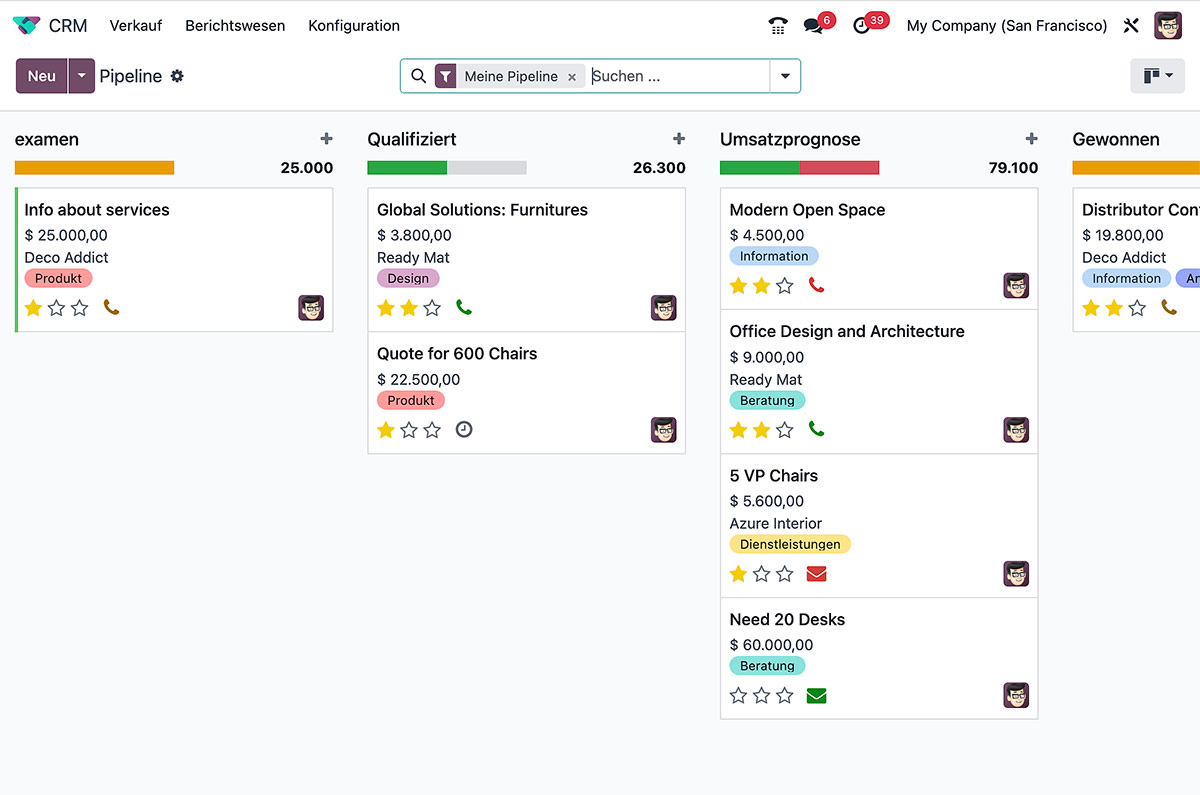Remove the priority star on Quote for 600 Chairs
The height and width of the screenshot is (795, 1200).
pos(386,429)
